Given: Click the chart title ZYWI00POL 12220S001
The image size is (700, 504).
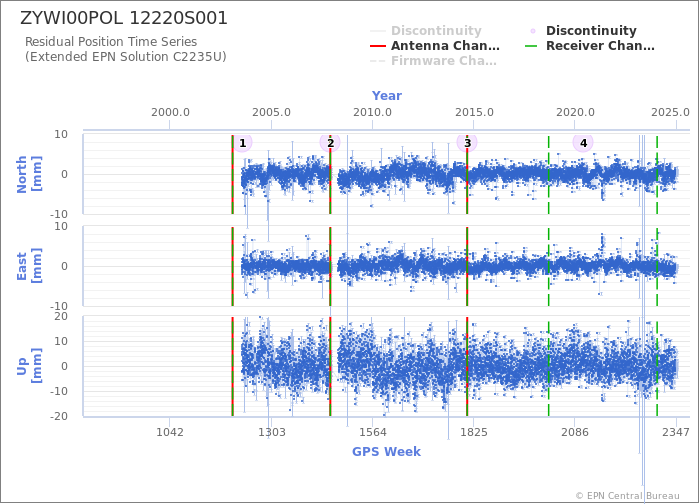Looking at the screenshot, I should (x=124, y=18).
